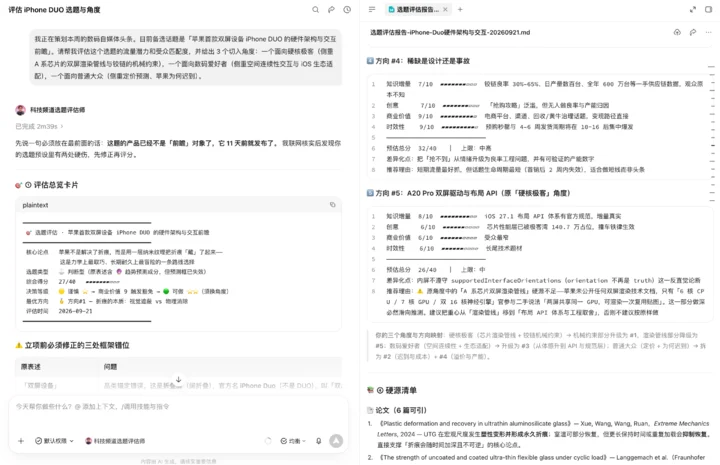This screenshot has width=720, height=465.
Task: Click the user prompt message bubble
Action: [x=186, y=57]
